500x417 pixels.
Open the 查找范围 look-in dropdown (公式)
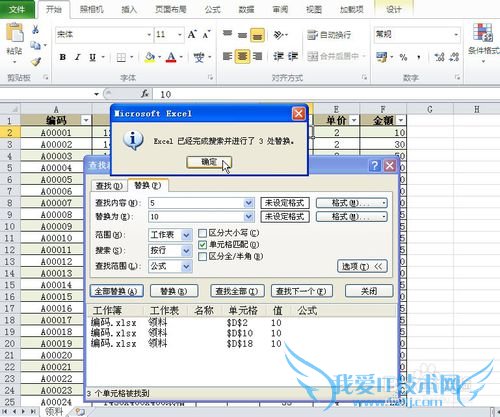pyautogui.click(x=186, y=266)
